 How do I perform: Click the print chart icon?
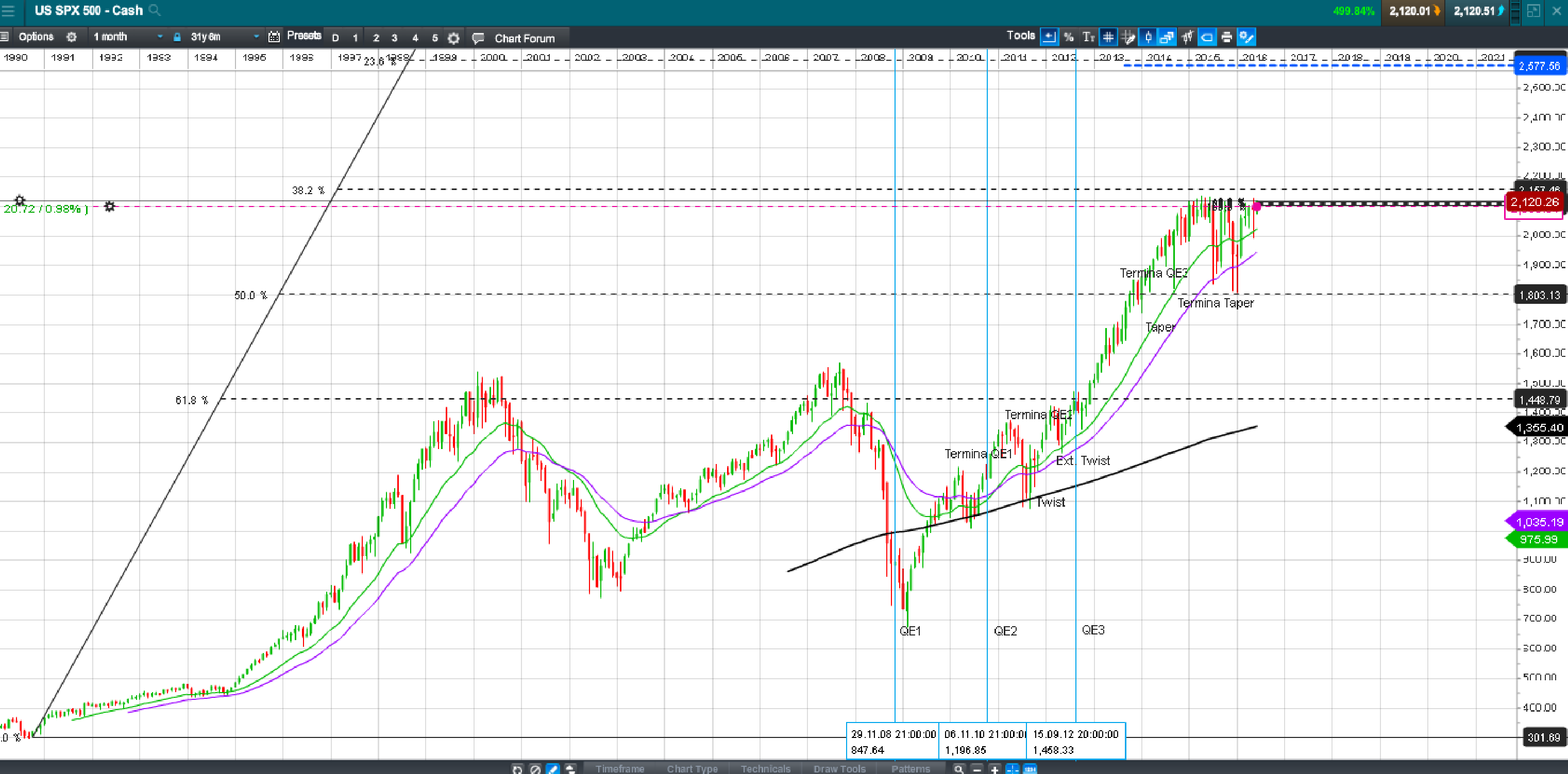point(1226,37)
